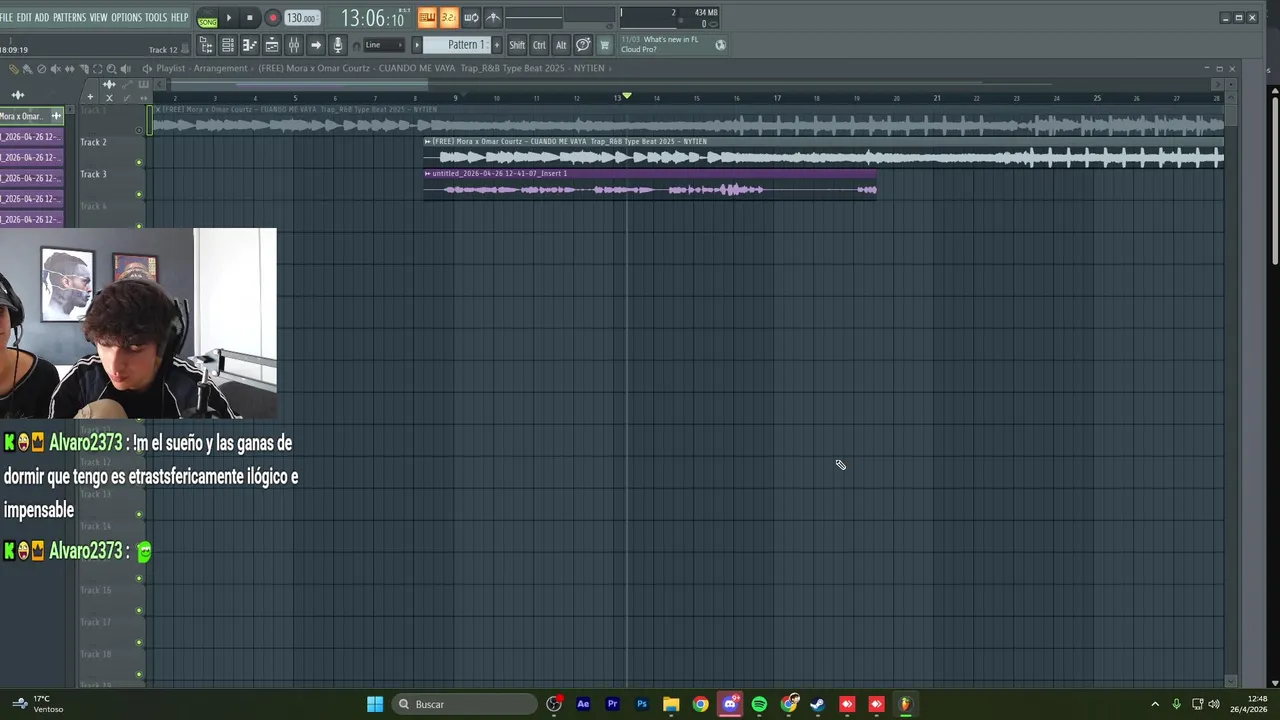The height and width of the screenshot is (720, 1280).
Task: Toggle Track 3 mute switch
Action: tap(139, 194)
